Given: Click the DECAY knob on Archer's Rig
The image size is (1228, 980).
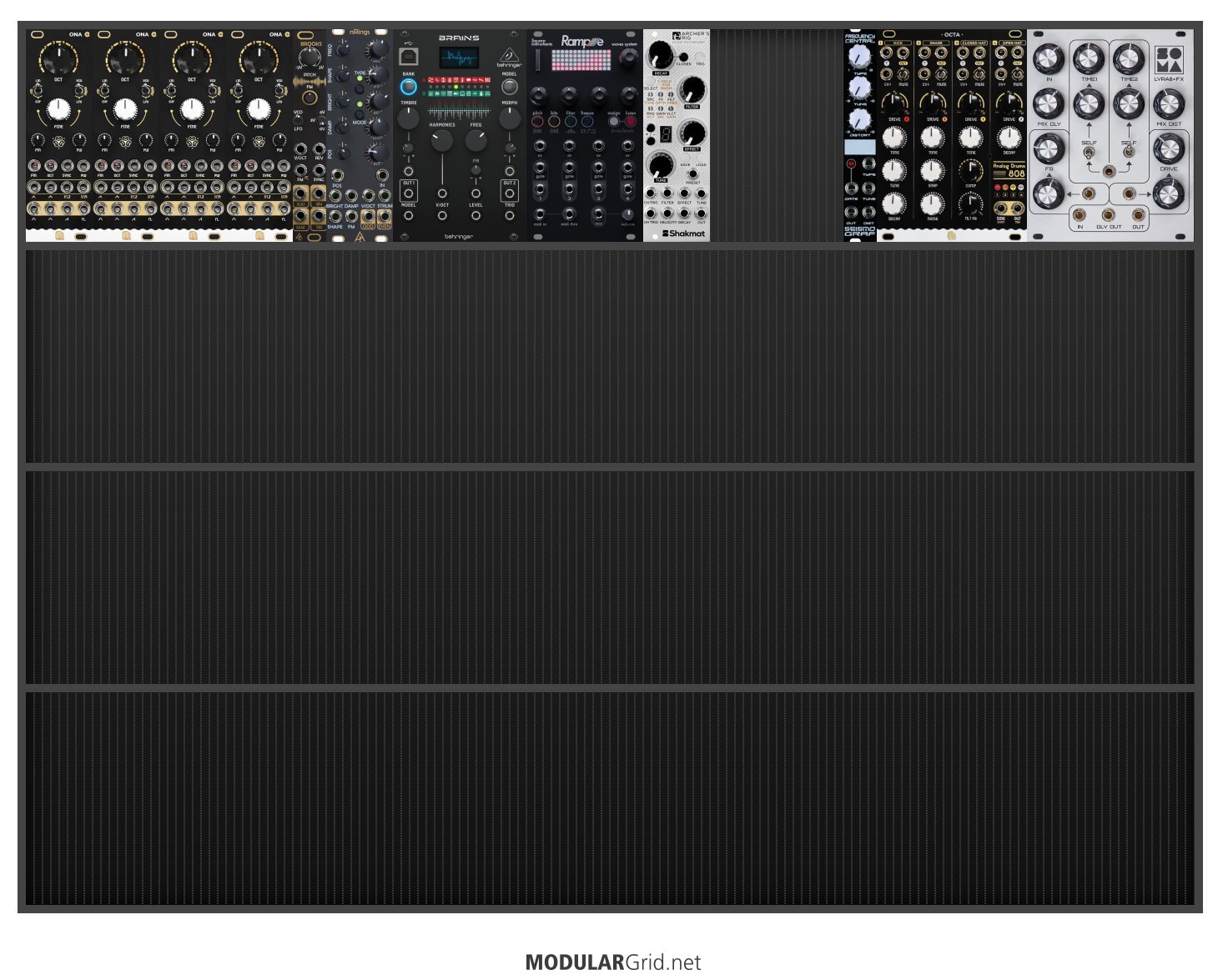Looking at the screenshot, I should pos(661,56).
